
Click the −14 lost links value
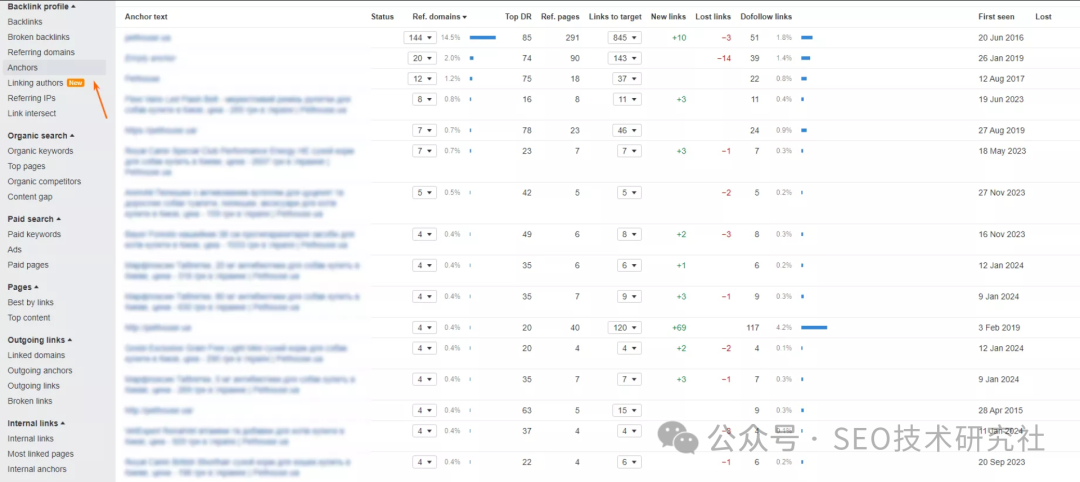tap(724, 59)
